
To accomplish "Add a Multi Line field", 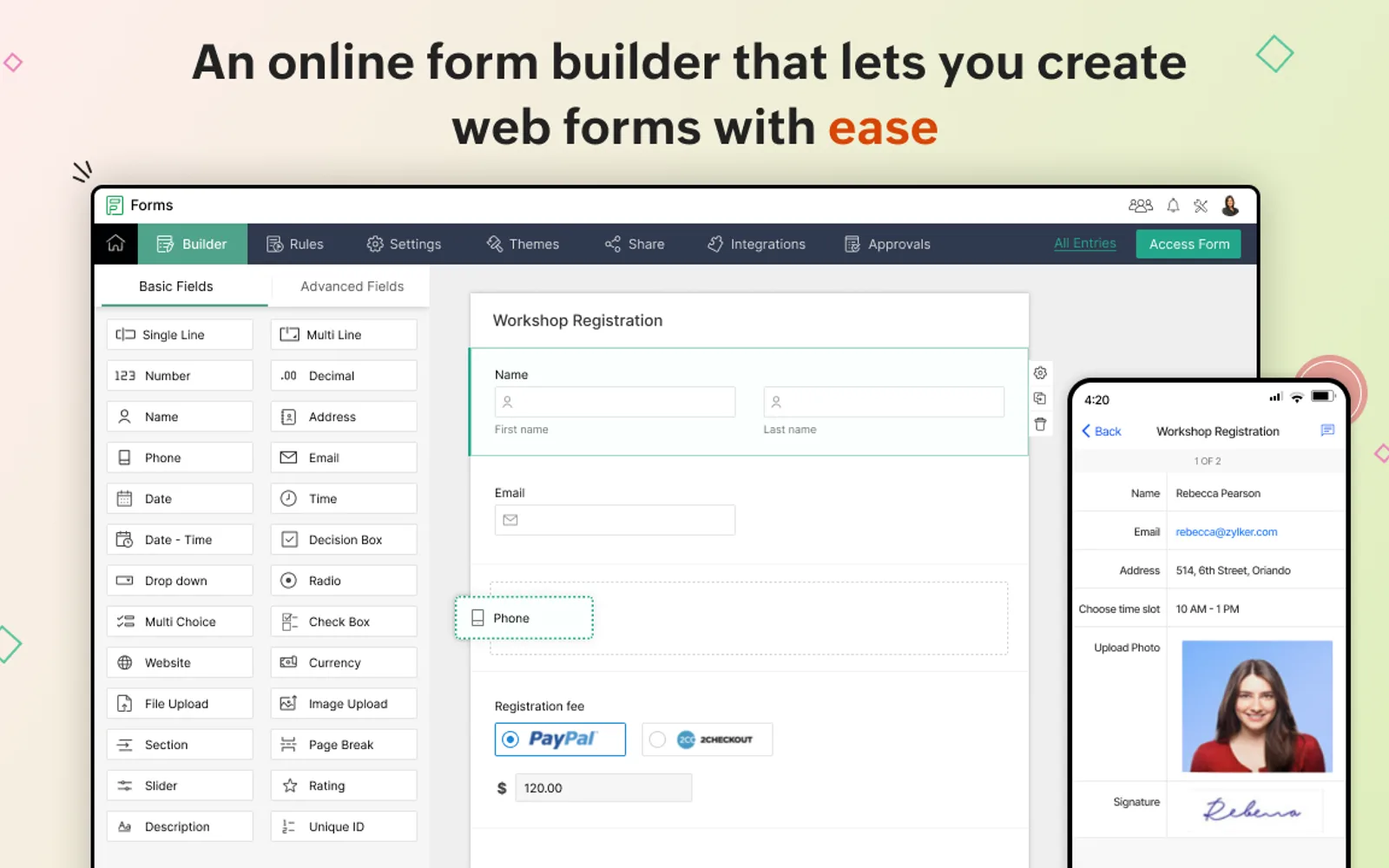I will point(344,335).
